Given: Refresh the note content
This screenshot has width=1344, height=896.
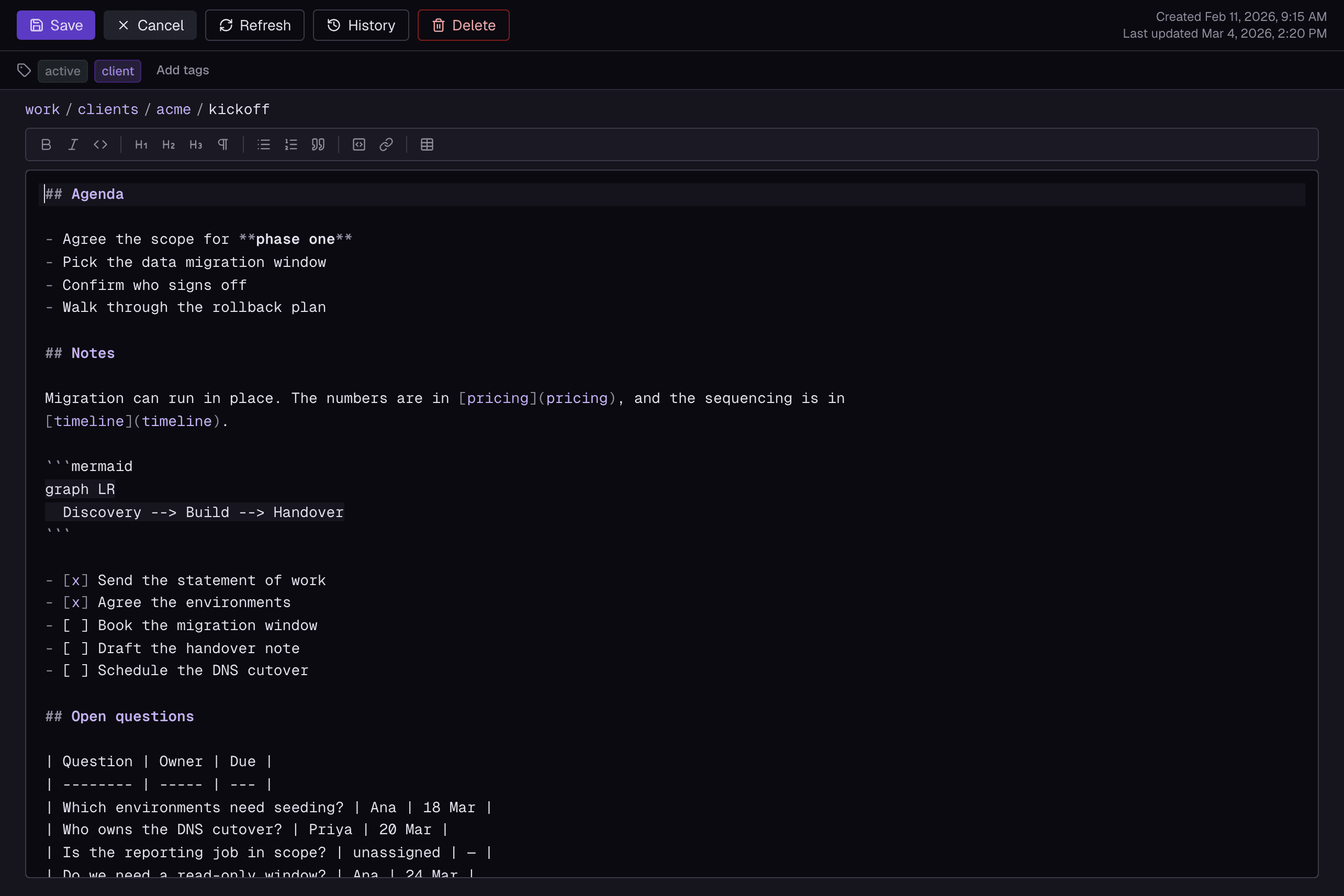Looking at the screenshot, I should pyautogui.click(x=255, y=25).
